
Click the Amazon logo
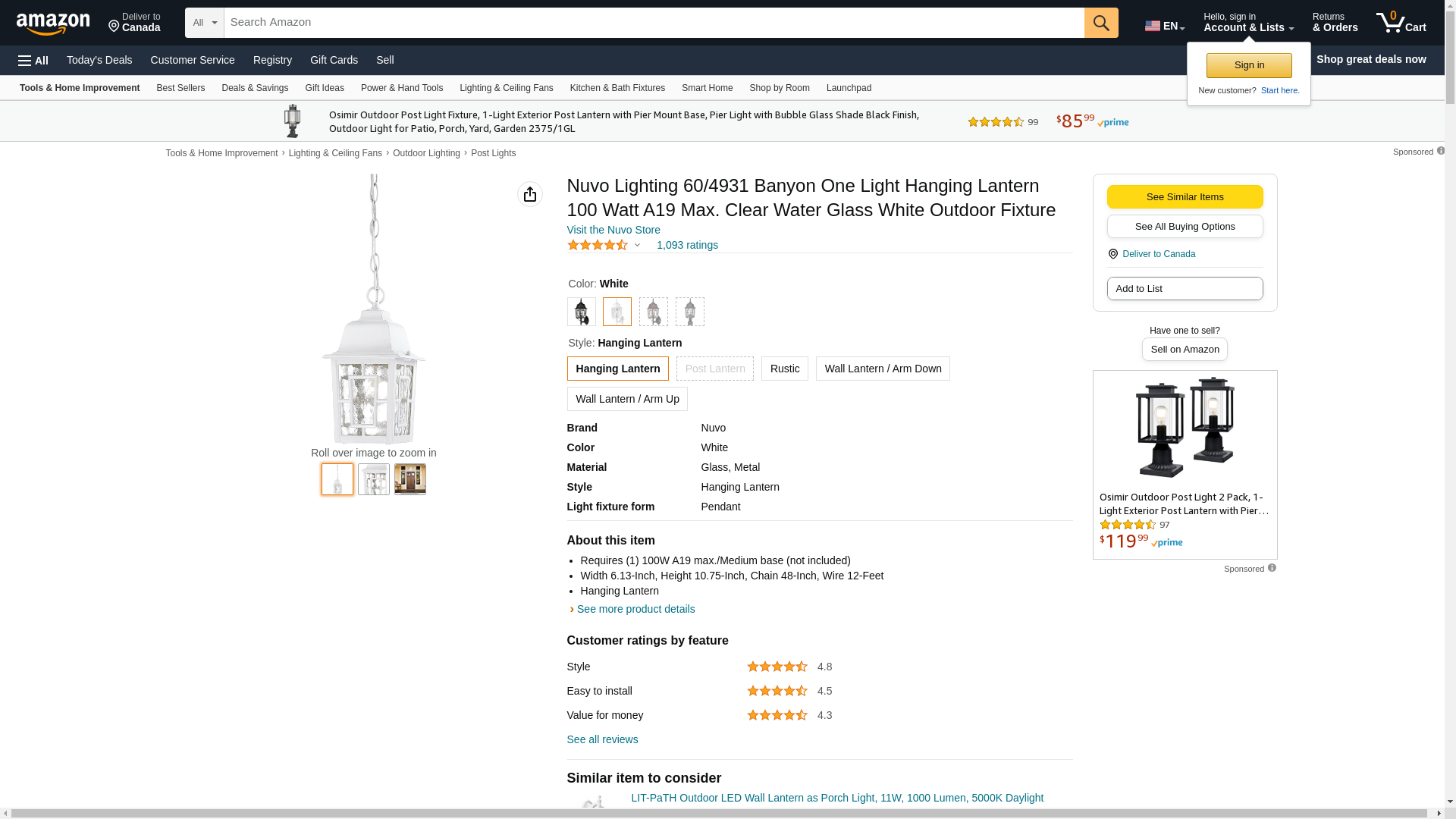(x=53, y=24)
